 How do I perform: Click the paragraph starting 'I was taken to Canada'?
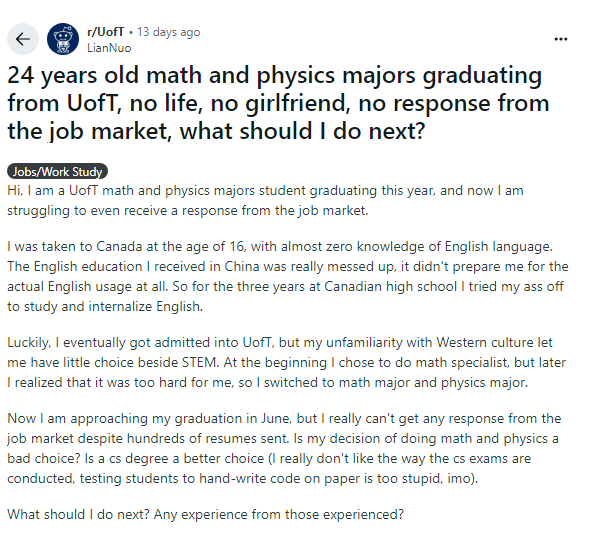pyautogui.click(x=288, y=276)
